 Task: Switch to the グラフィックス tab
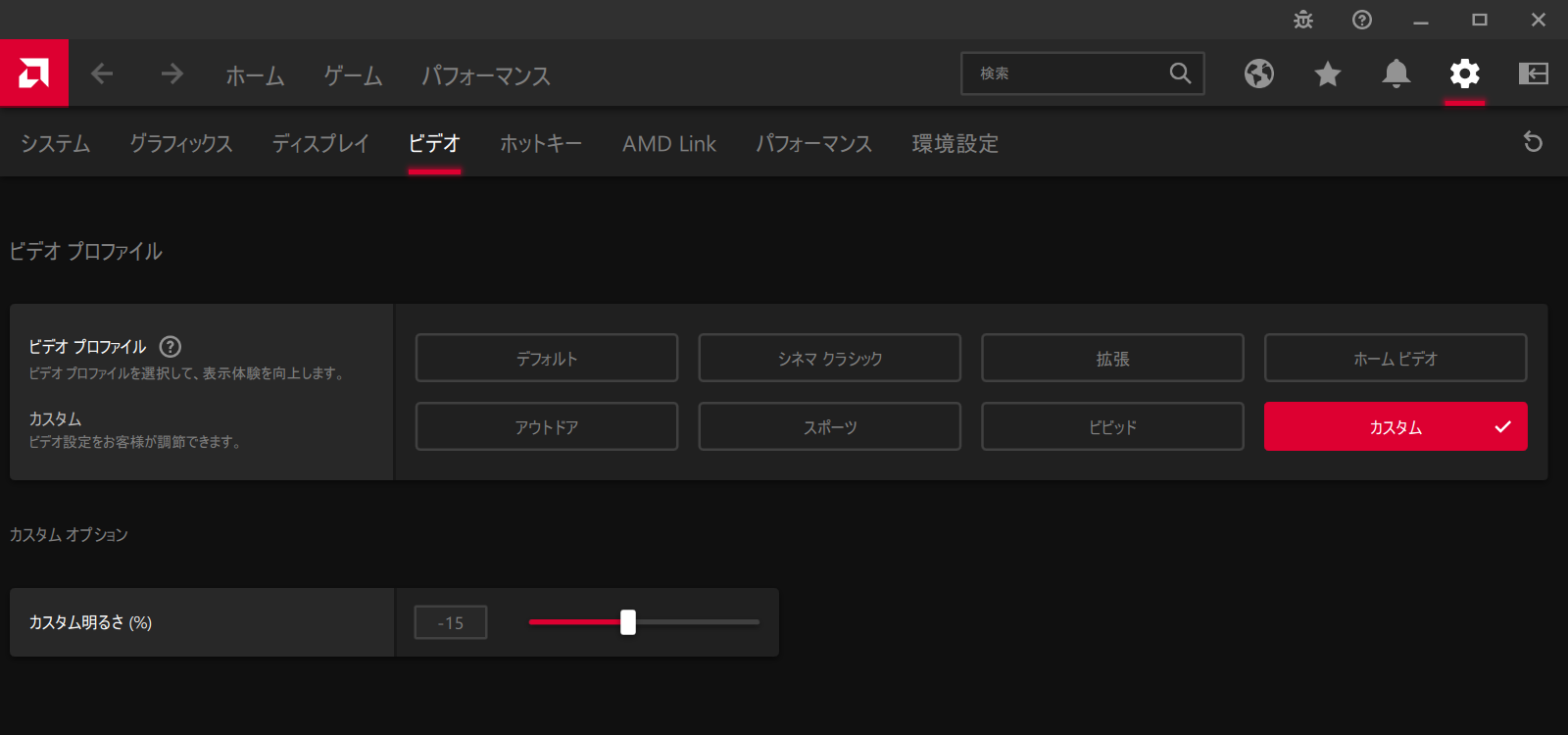pos(181,144)
